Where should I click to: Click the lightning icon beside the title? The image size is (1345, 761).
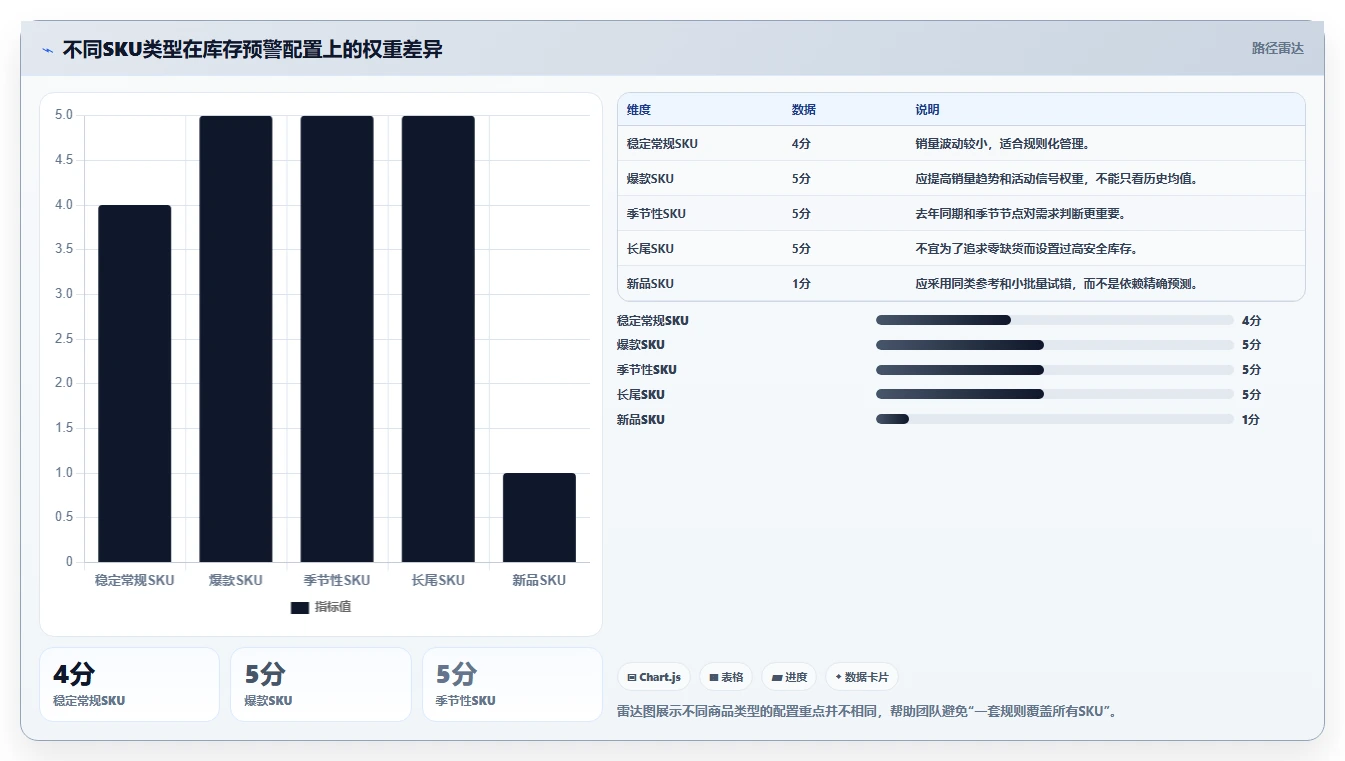[48, 49]
